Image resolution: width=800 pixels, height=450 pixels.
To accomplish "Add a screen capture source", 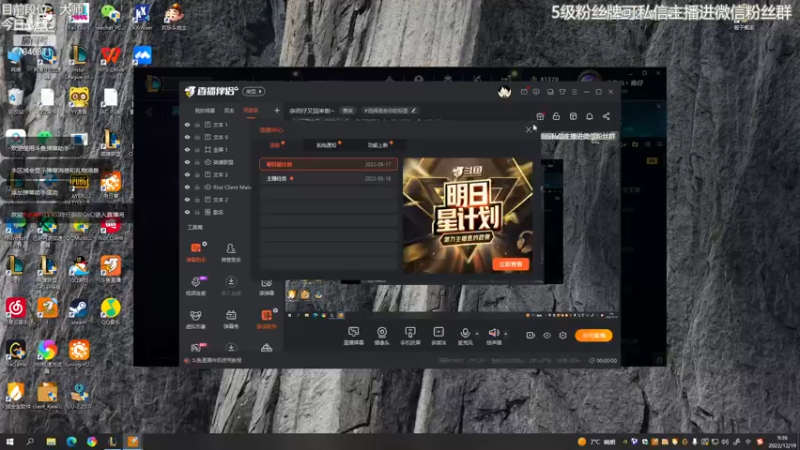I will pos(353,336).
